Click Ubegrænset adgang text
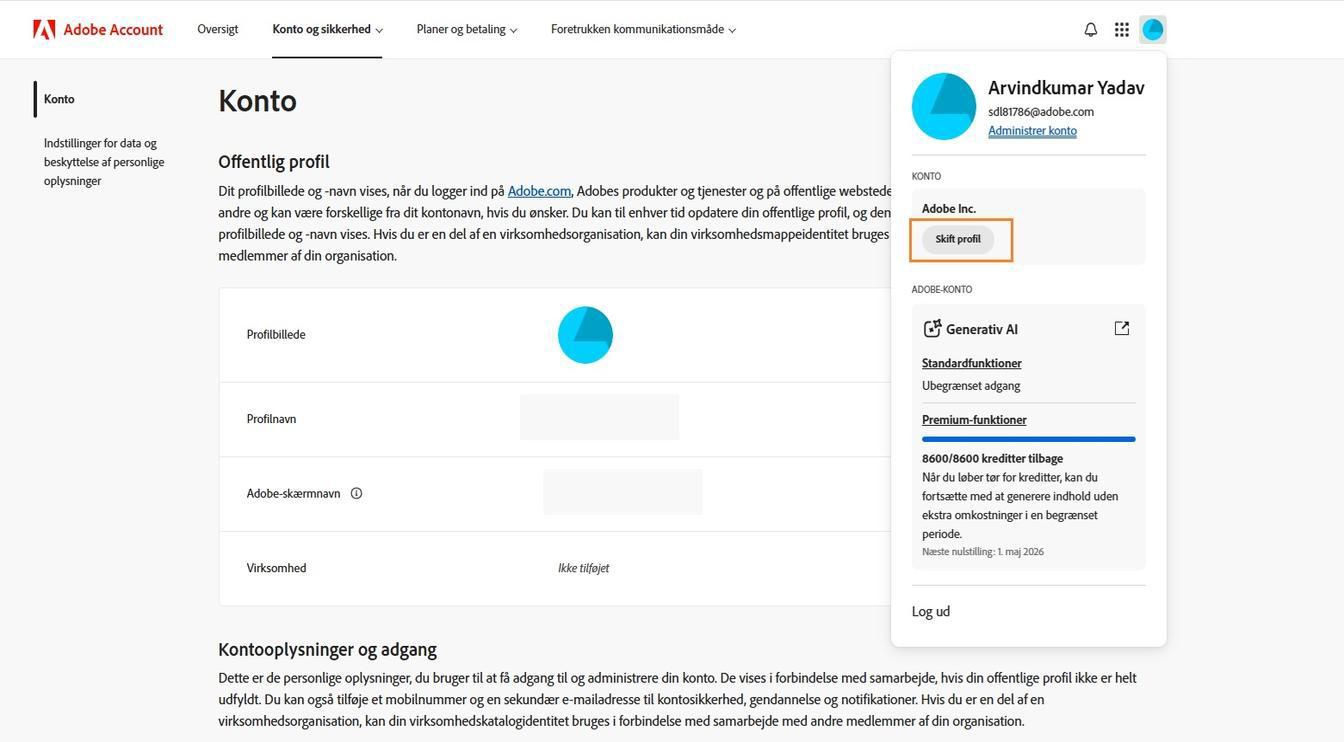 971,385
